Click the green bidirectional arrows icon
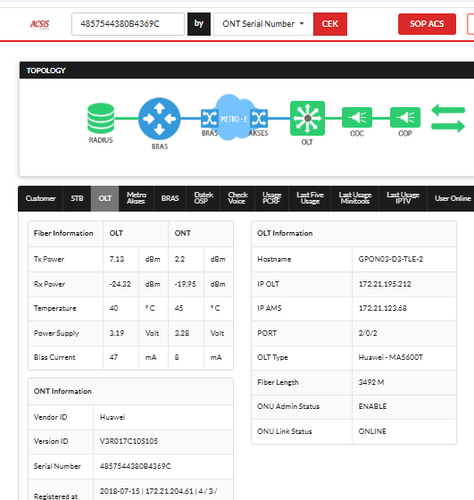The width and height of the screenshot is (474, 500). 448,118
